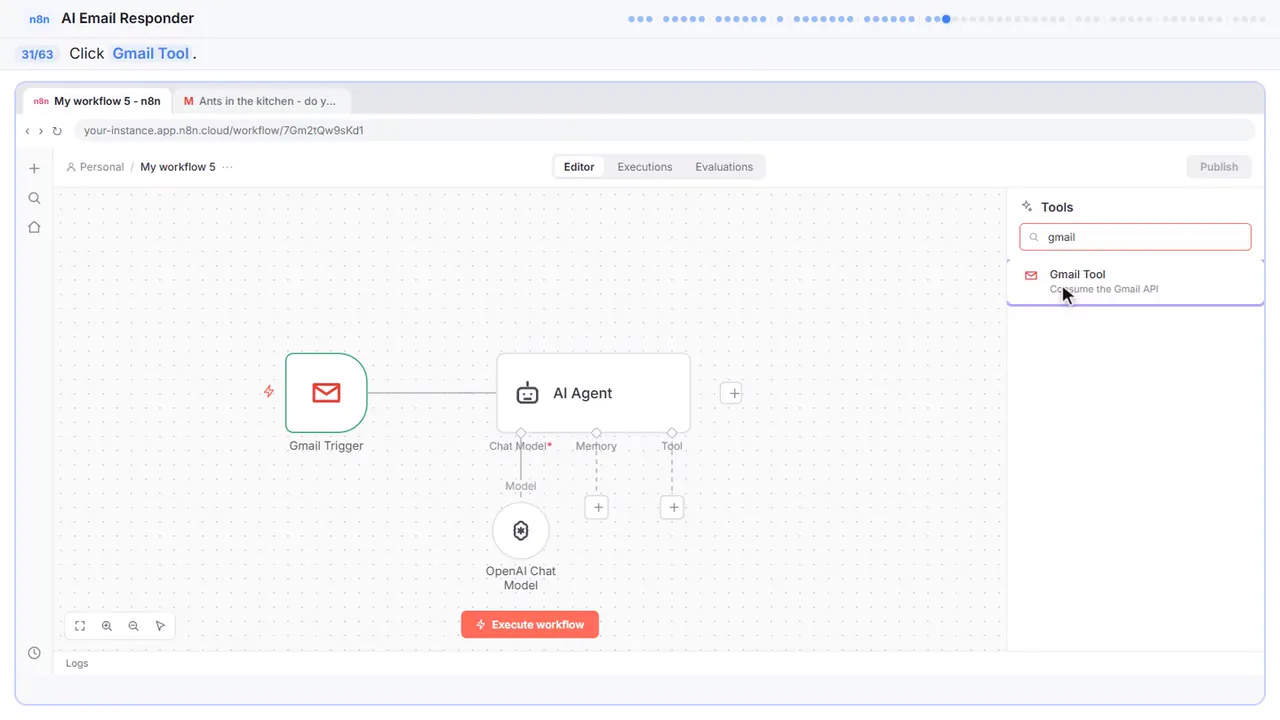
Task: Switch to 'Ants in the kitchen' browser tab
Action: point(261,101)
